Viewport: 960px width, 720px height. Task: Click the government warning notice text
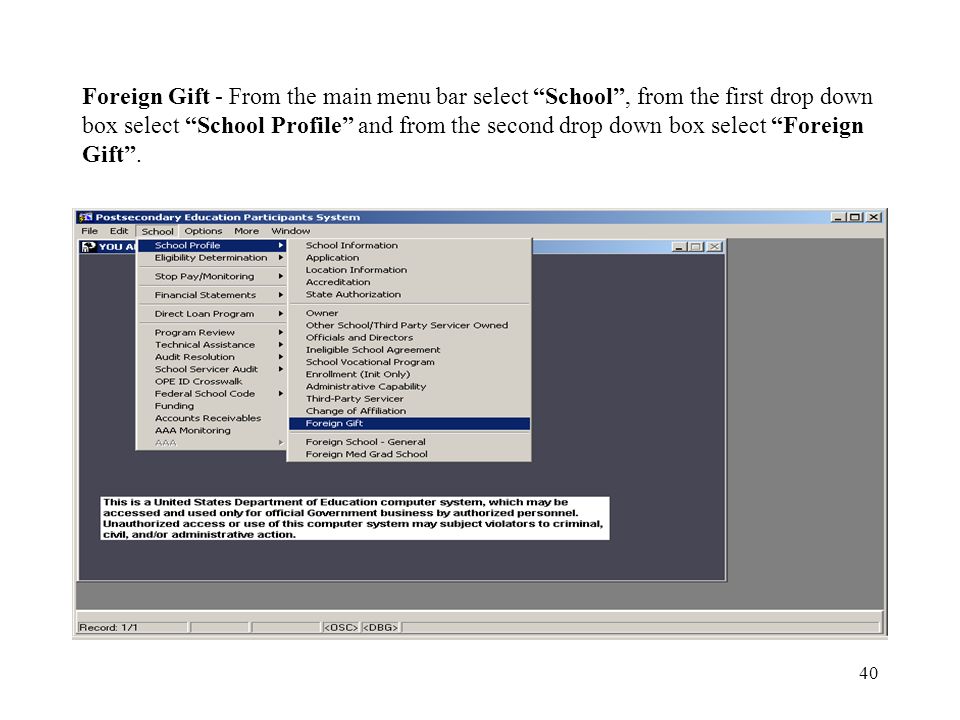[354, 518]
